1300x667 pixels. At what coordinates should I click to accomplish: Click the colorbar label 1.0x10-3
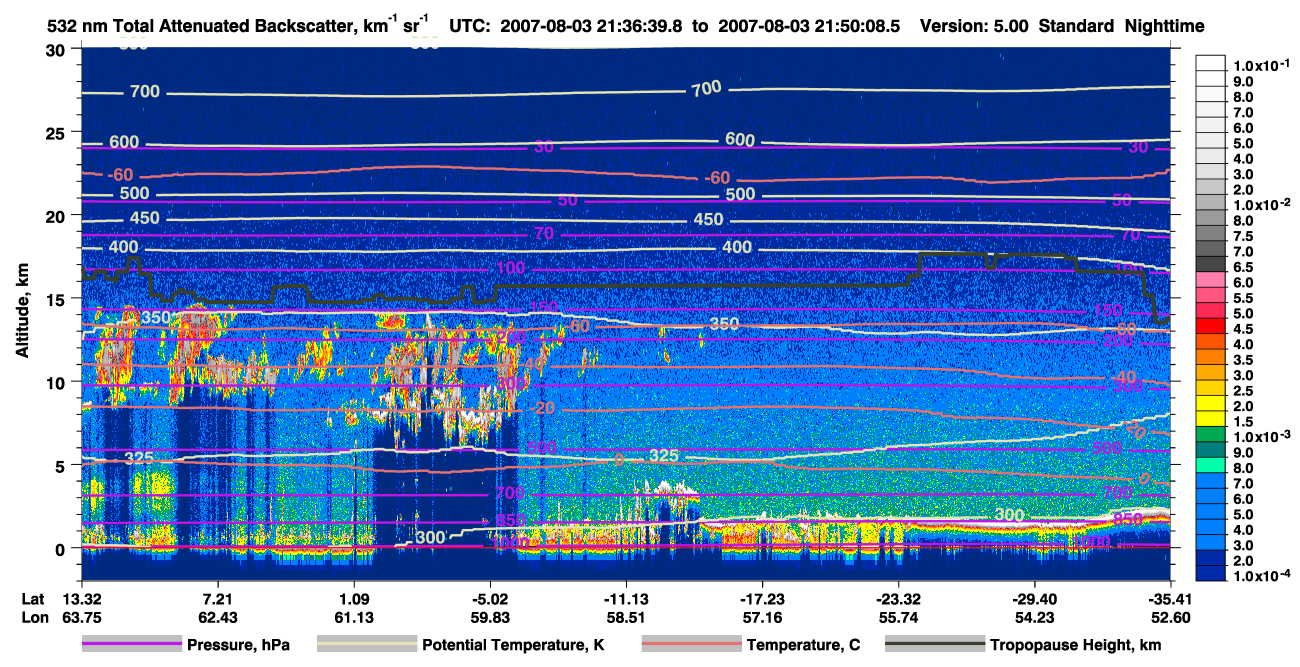tap(1262, 437)
